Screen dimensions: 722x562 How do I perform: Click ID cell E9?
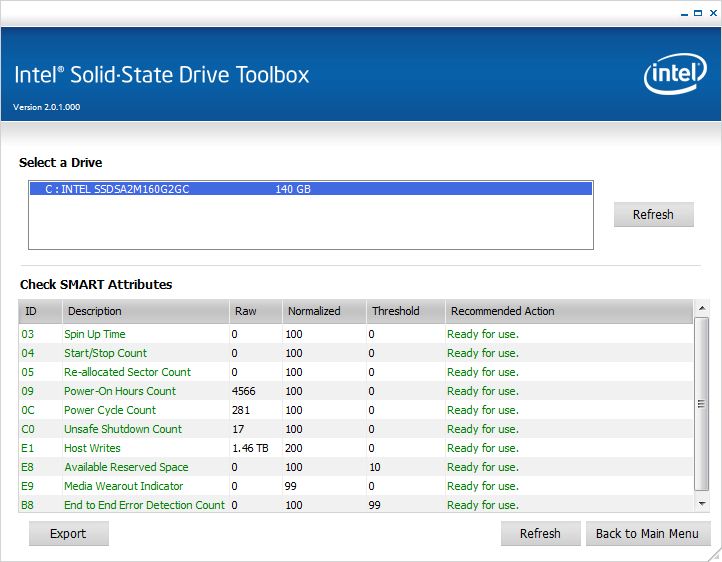pyautogui.click(x=27, y=486)
